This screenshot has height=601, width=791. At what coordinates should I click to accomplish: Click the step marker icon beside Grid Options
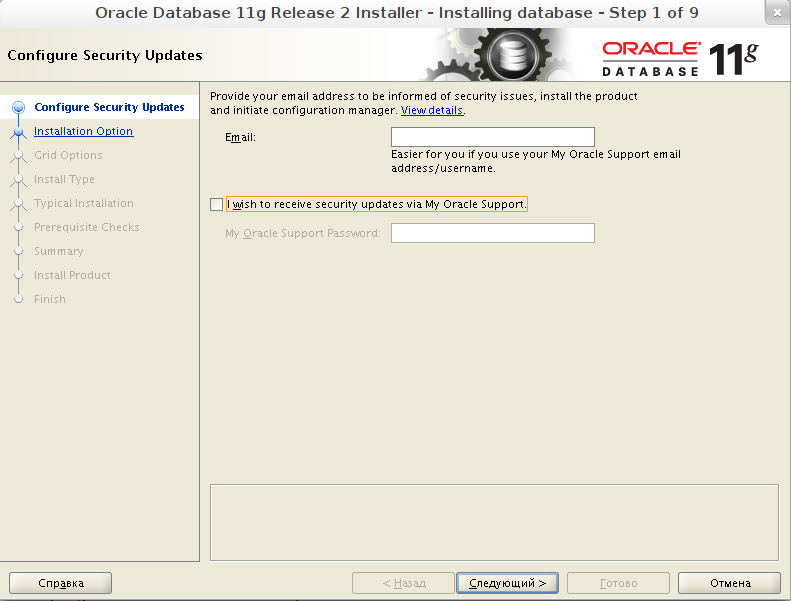tap(19, 155)
